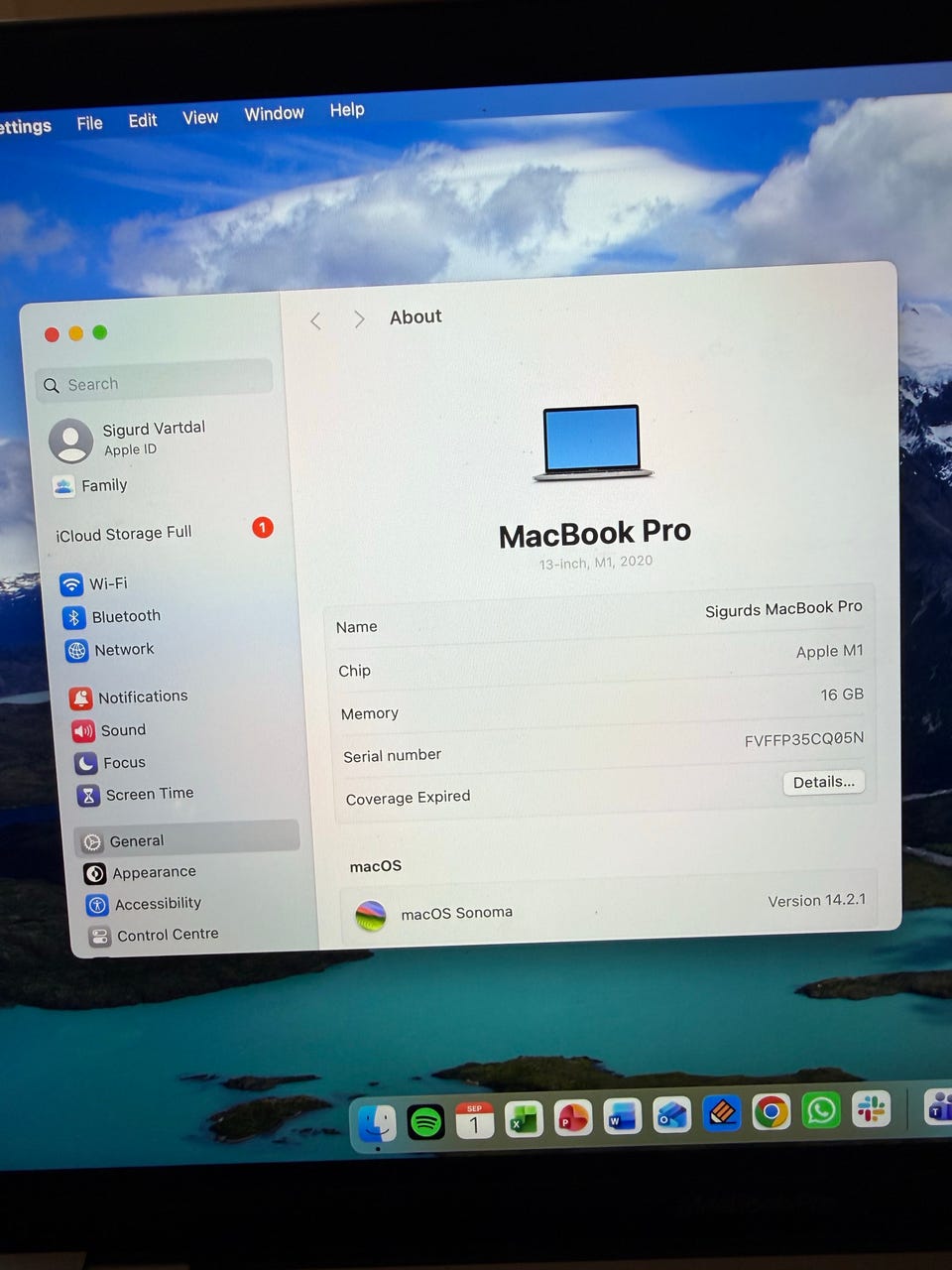Viewport: 952px width, 1270px height.
Task: Click the Search field in sidebar
Action: pos(155,381)
